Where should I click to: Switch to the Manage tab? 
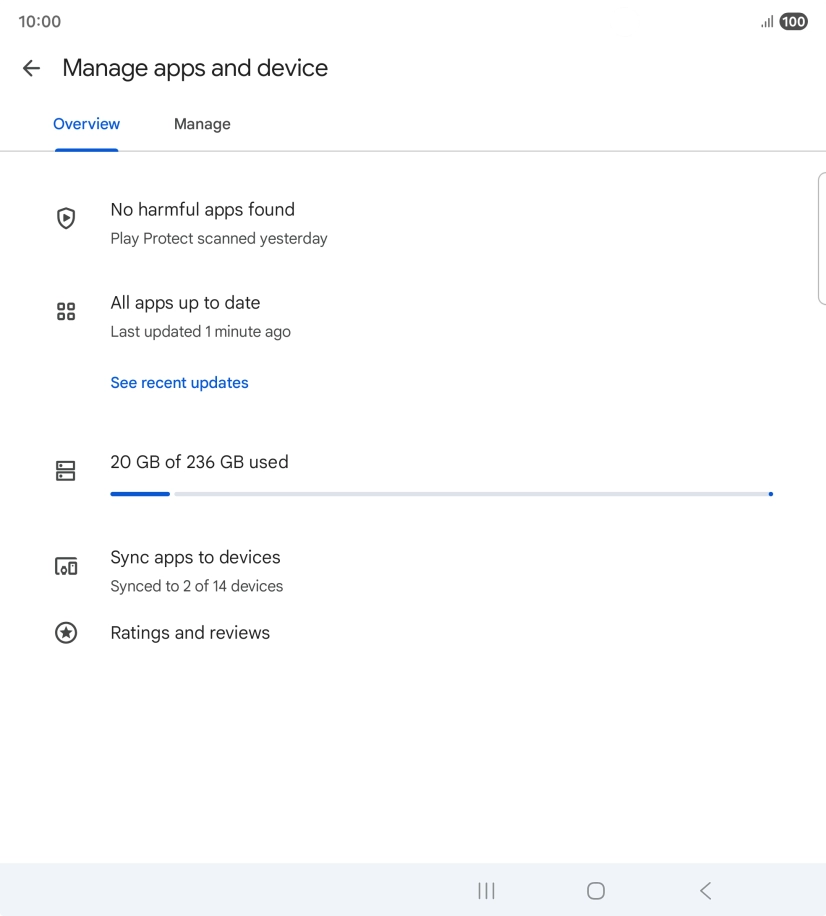click(x=202, y=124)
